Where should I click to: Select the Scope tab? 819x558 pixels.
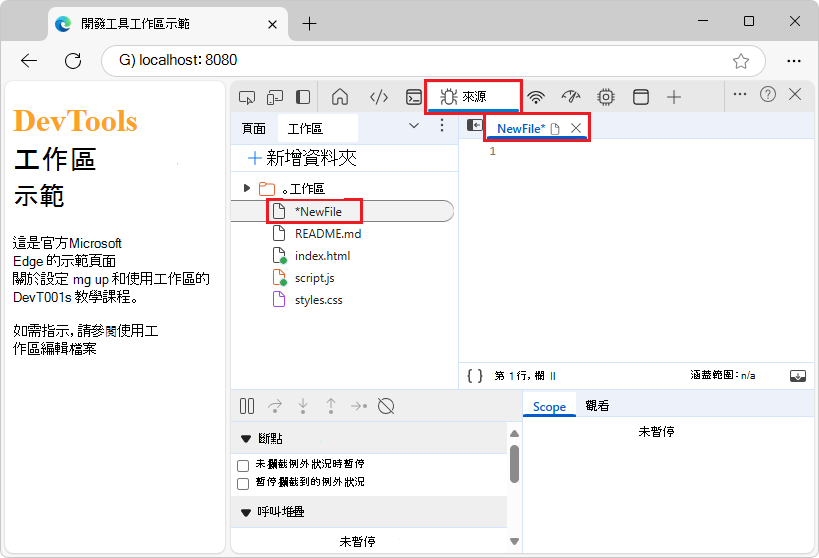[x=549, y=406]
